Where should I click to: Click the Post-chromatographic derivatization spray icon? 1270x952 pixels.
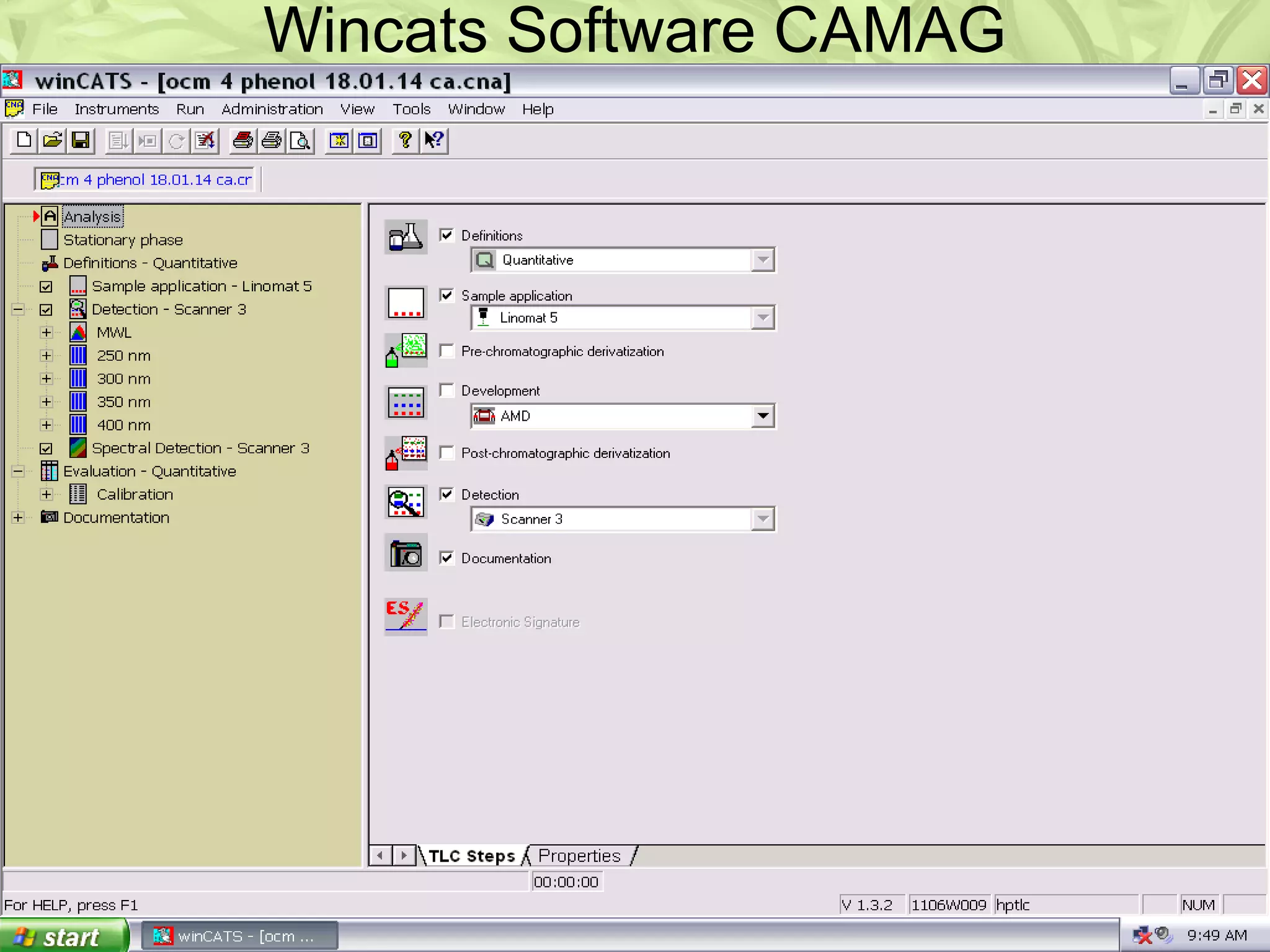[x=406, y=452]
